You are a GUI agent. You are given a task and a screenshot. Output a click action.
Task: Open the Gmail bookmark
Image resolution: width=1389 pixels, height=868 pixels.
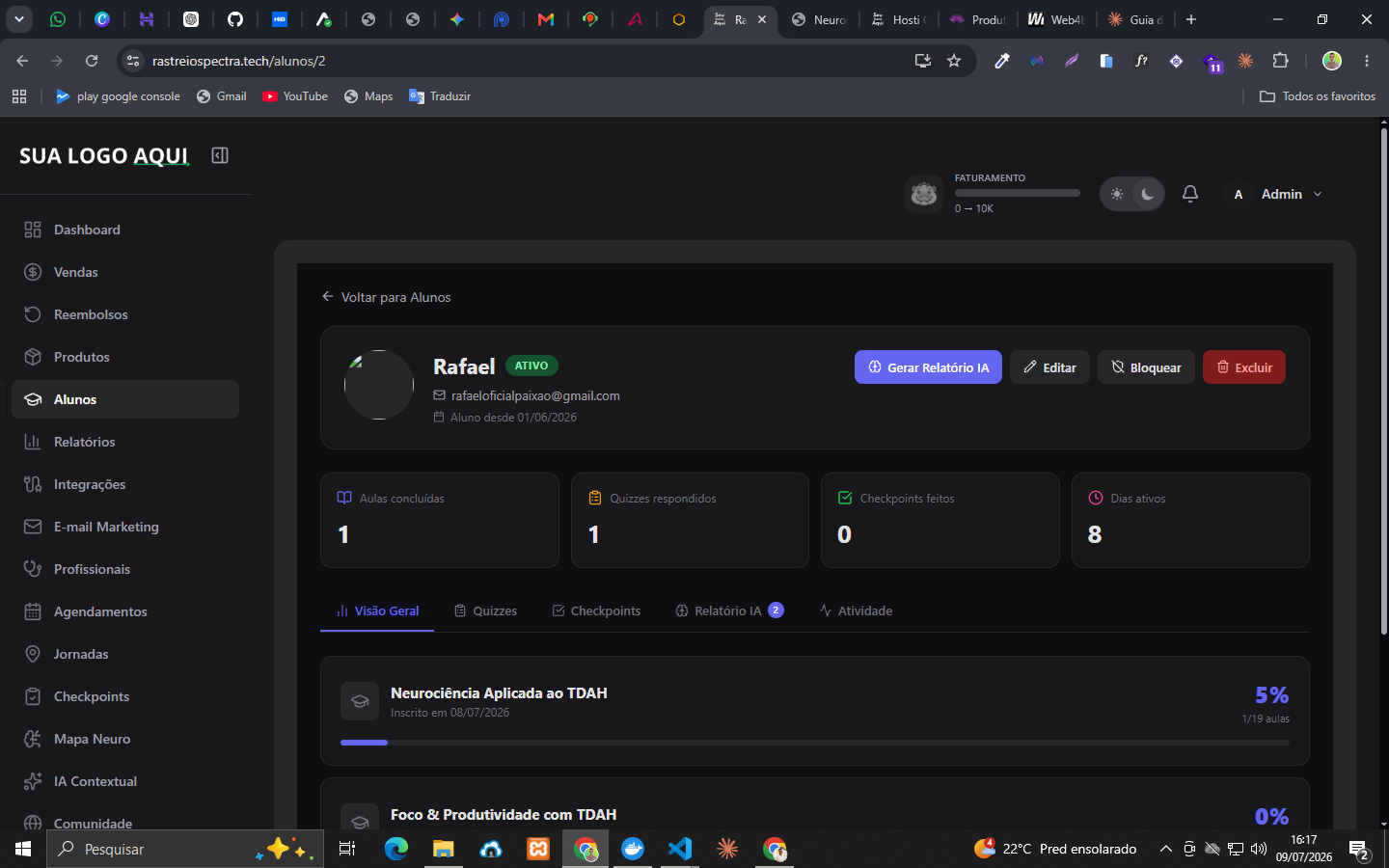[221, 96]
